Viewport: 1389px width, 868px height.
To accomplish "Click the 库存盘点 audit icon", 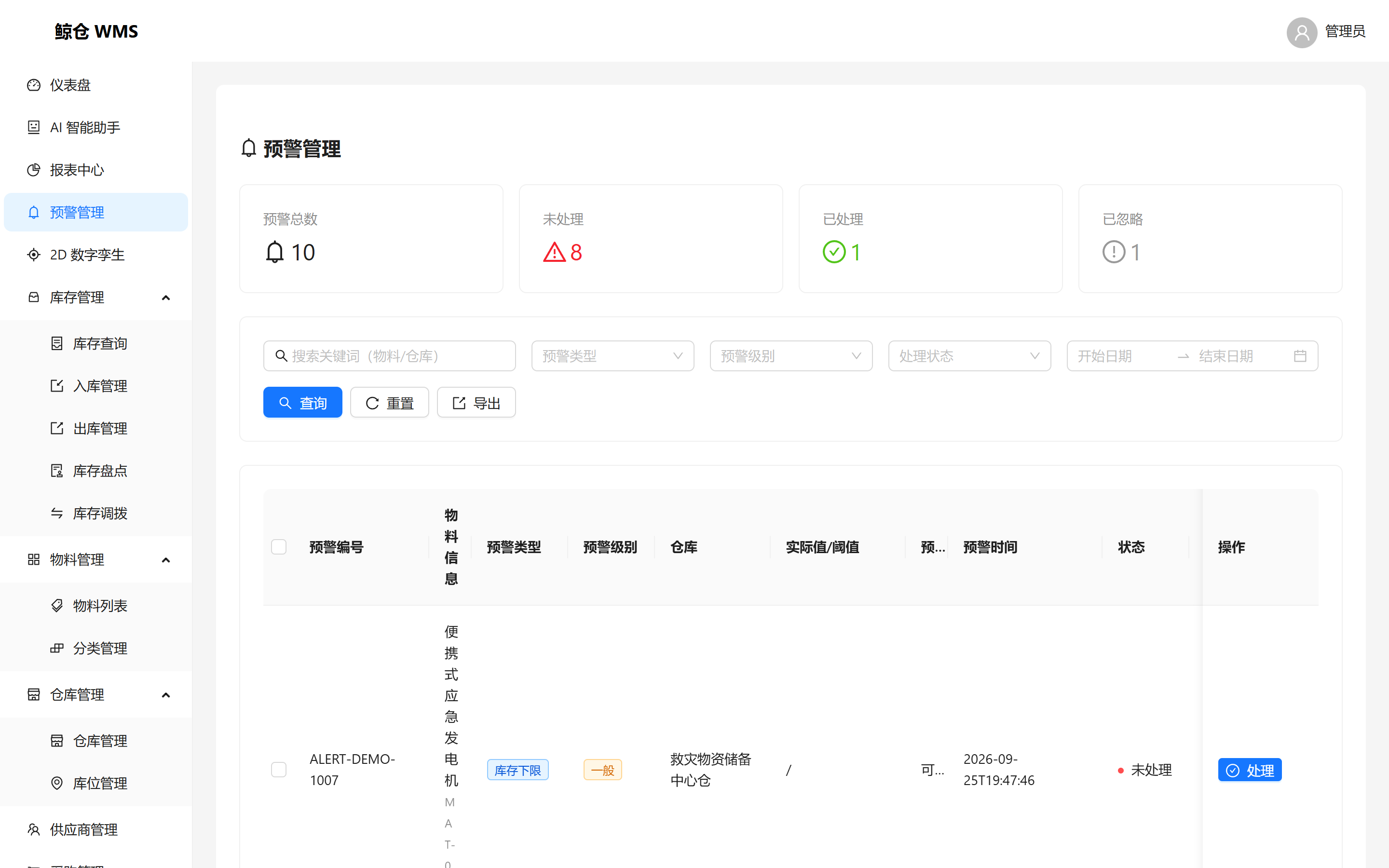I will [x=57, y=471].
